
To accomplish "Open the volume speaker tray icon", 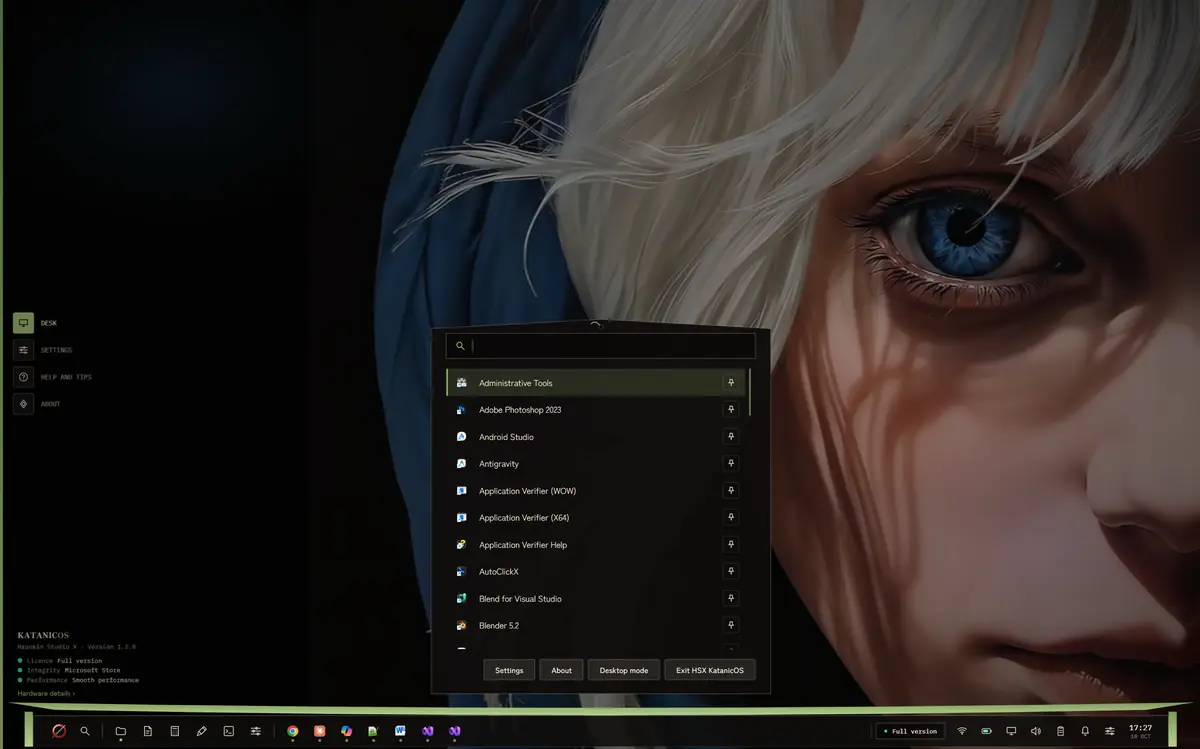I will [x=1036, y=731].
